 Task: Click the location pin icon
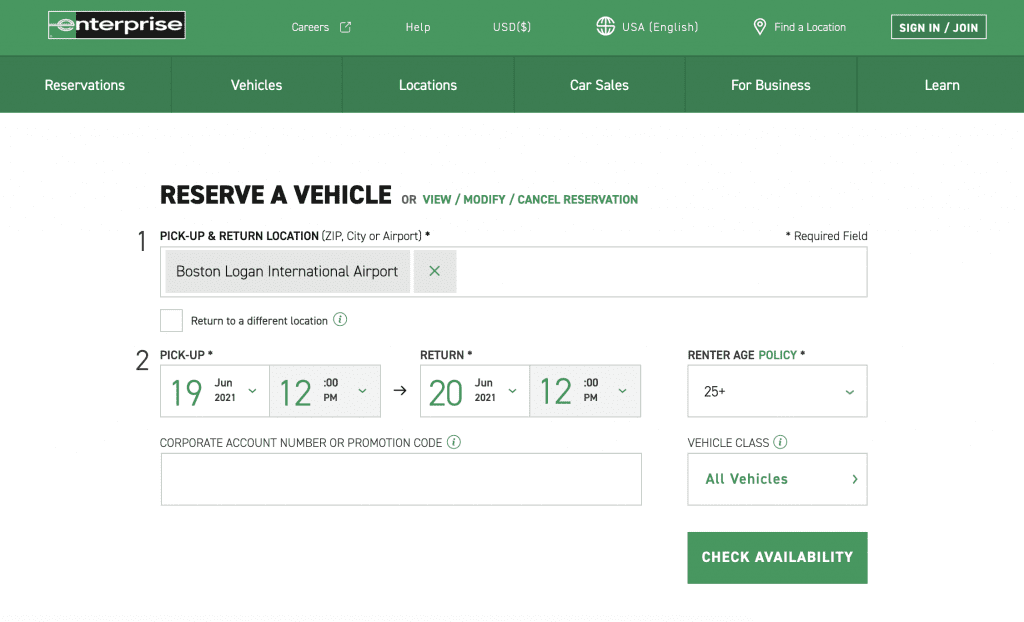(760, 27)
